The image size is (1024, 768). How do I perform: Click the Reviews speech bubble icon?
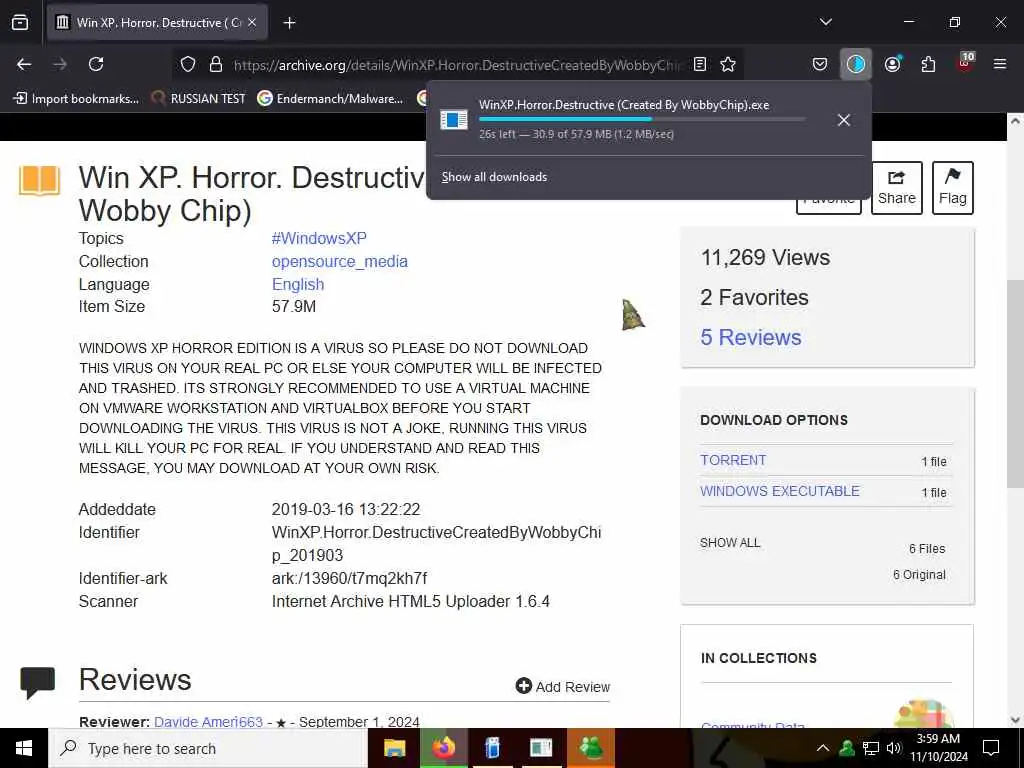(37, 682)
